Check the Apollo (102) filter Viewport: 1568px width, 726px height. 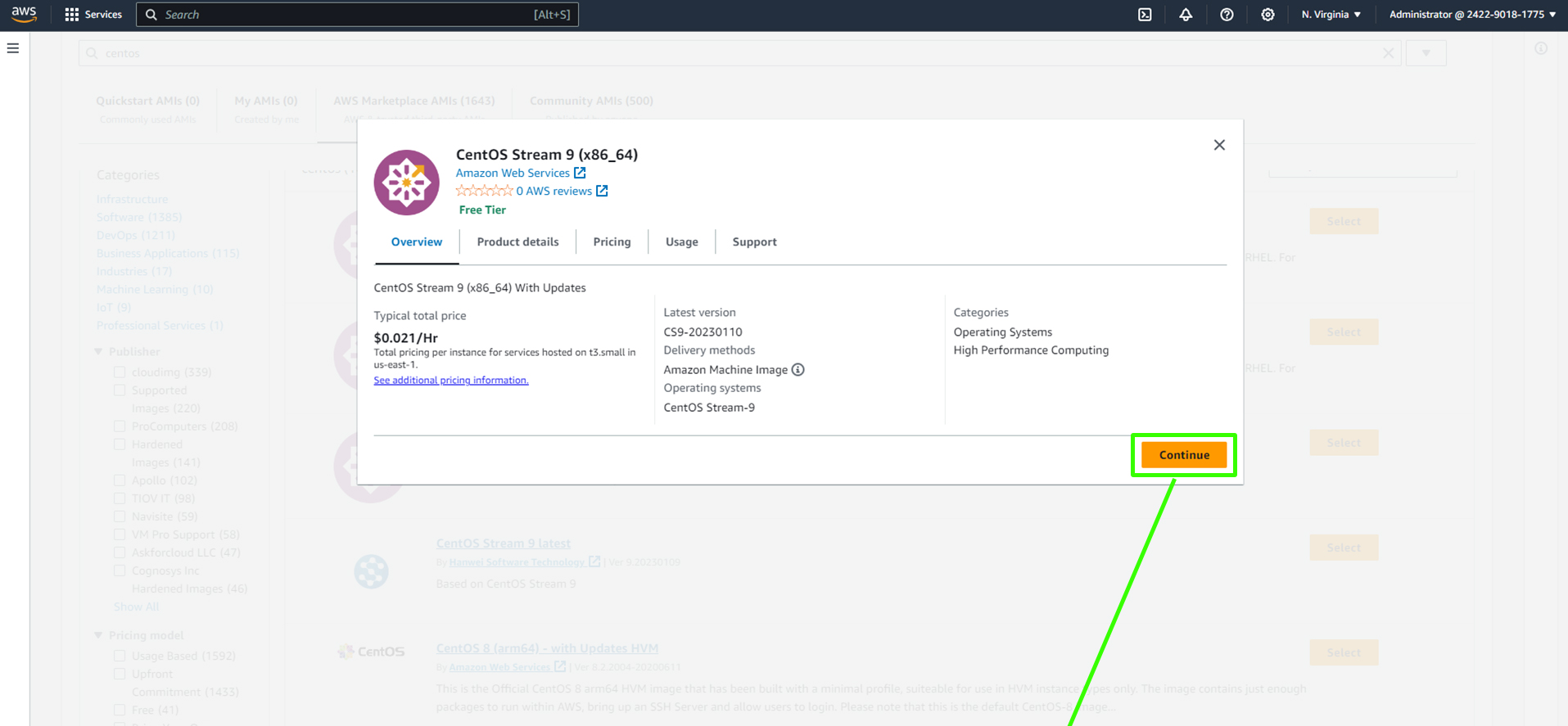pyautogui.click(x=120, y=480)
